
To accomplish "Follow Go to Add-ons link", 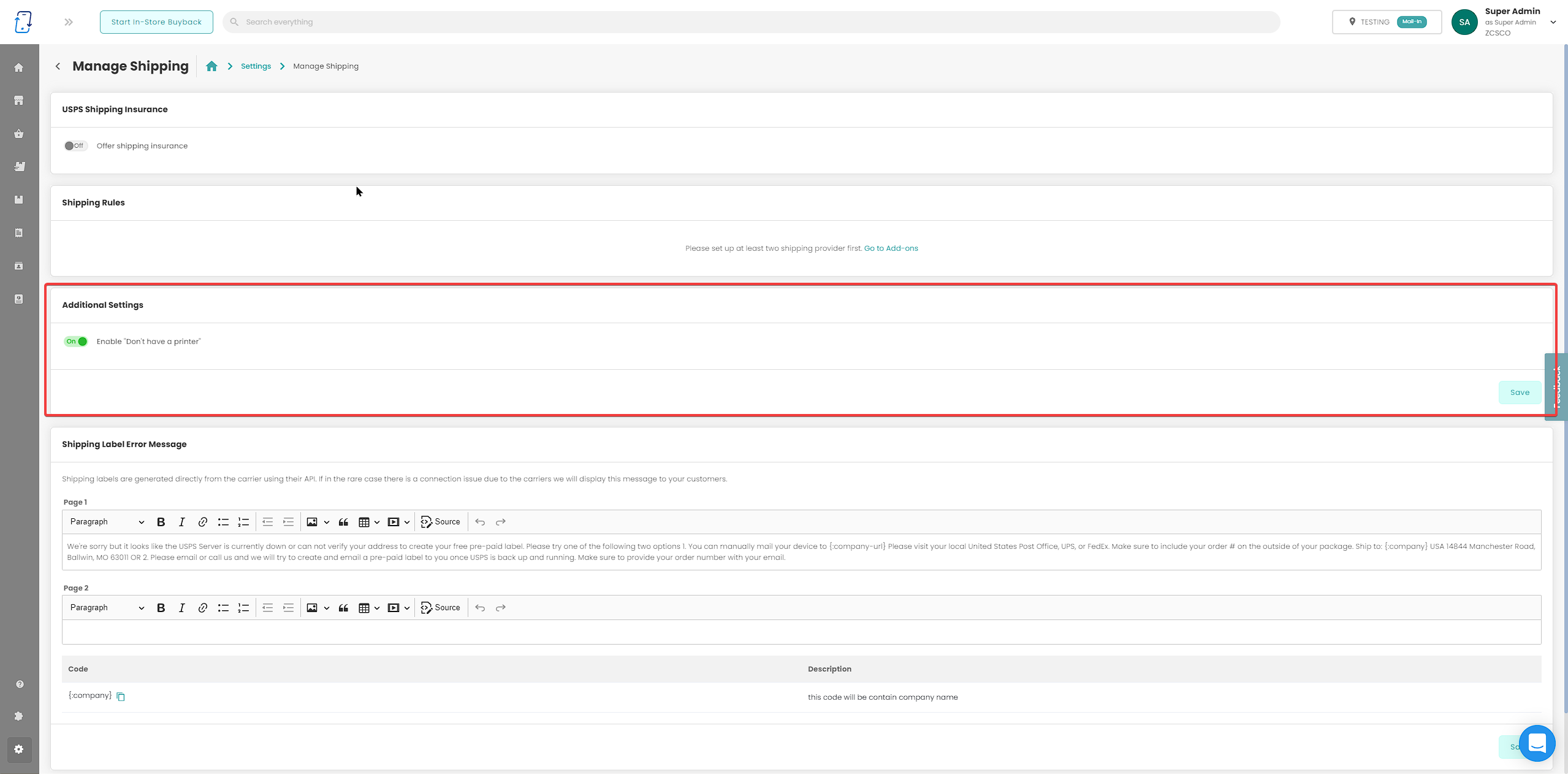I will pyautogui.click(x=891, y=248).
